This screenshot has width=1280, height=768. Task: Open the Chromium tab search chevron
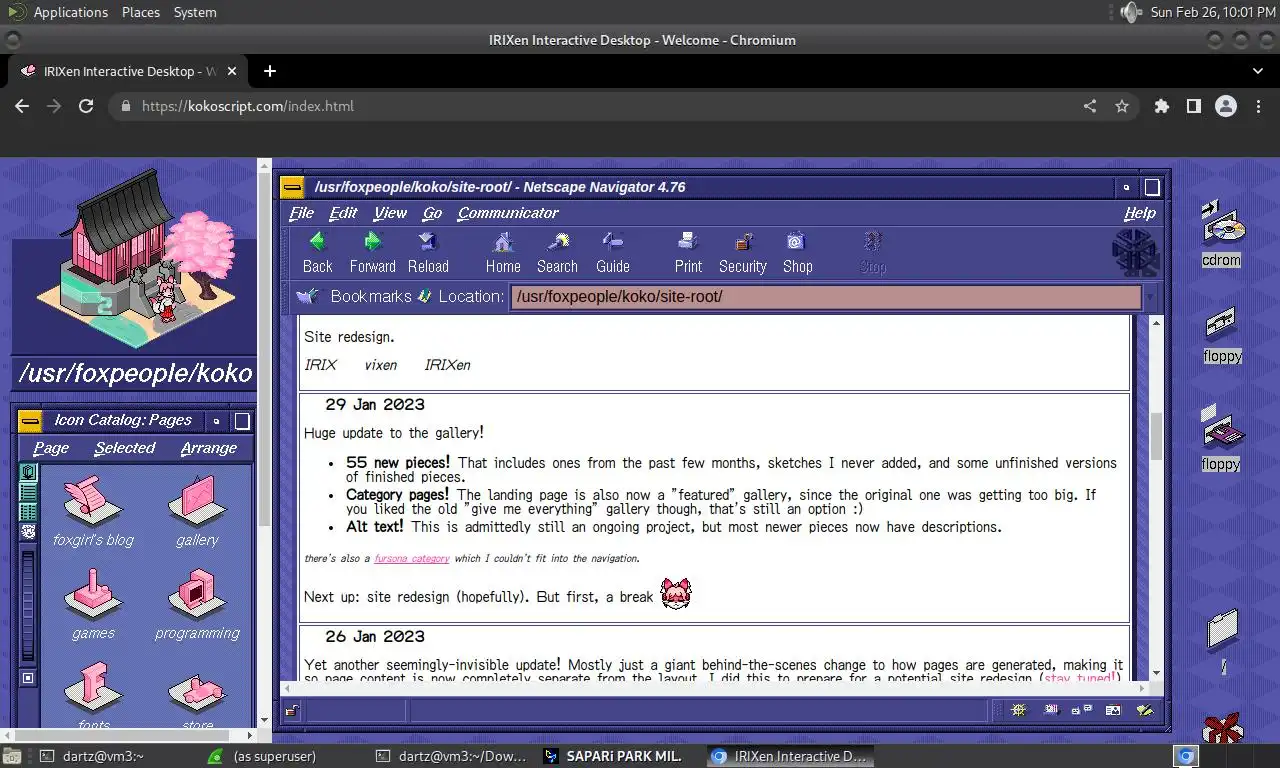pyautogui.click(x=1258, y=71)
